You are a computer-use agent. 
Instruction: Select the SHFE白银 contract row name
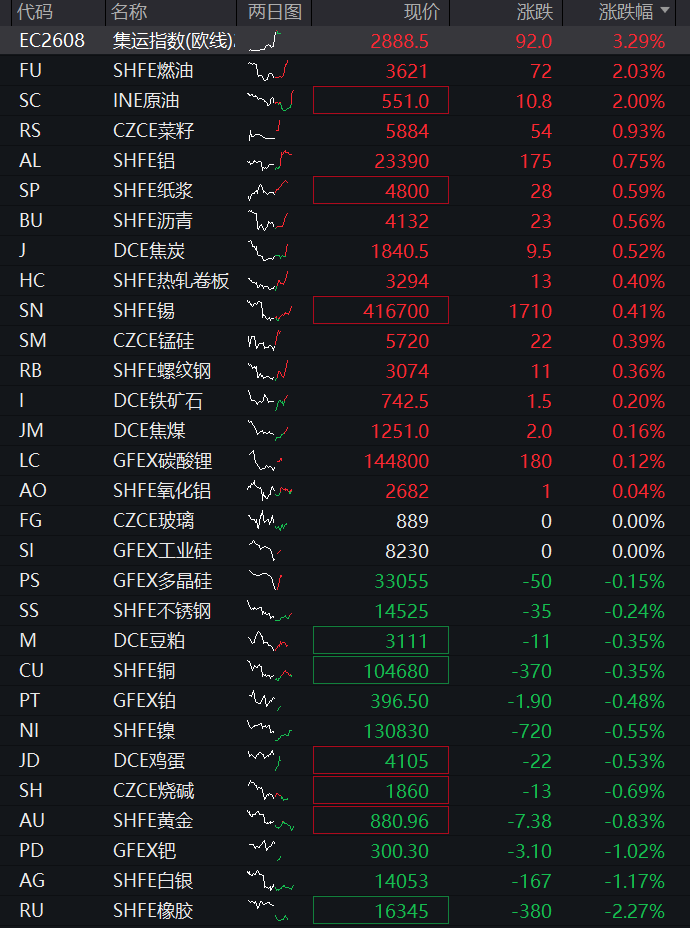click(153, 881)
